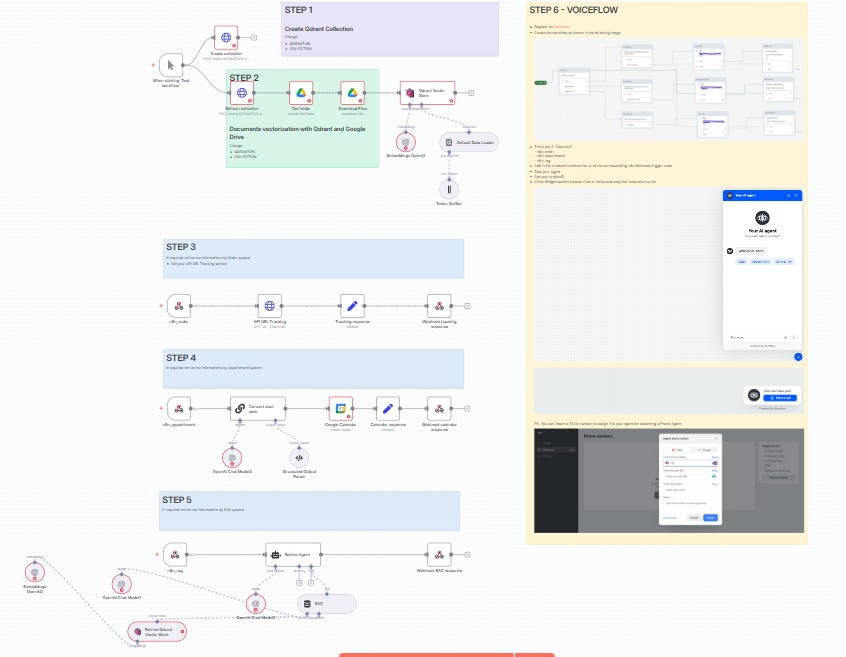Image resolution: width=846 pixels, height=657 pixels.
Task: Open the Default Data Loader node
Action: (468, 142)
